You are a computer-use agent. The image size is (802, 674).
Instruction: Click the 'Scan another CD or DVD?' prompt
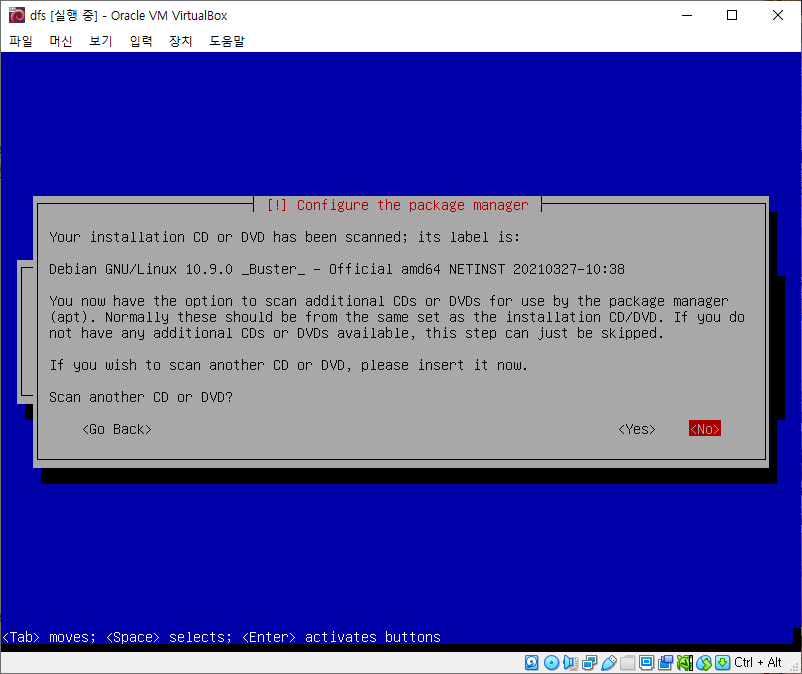coord(141,397)
